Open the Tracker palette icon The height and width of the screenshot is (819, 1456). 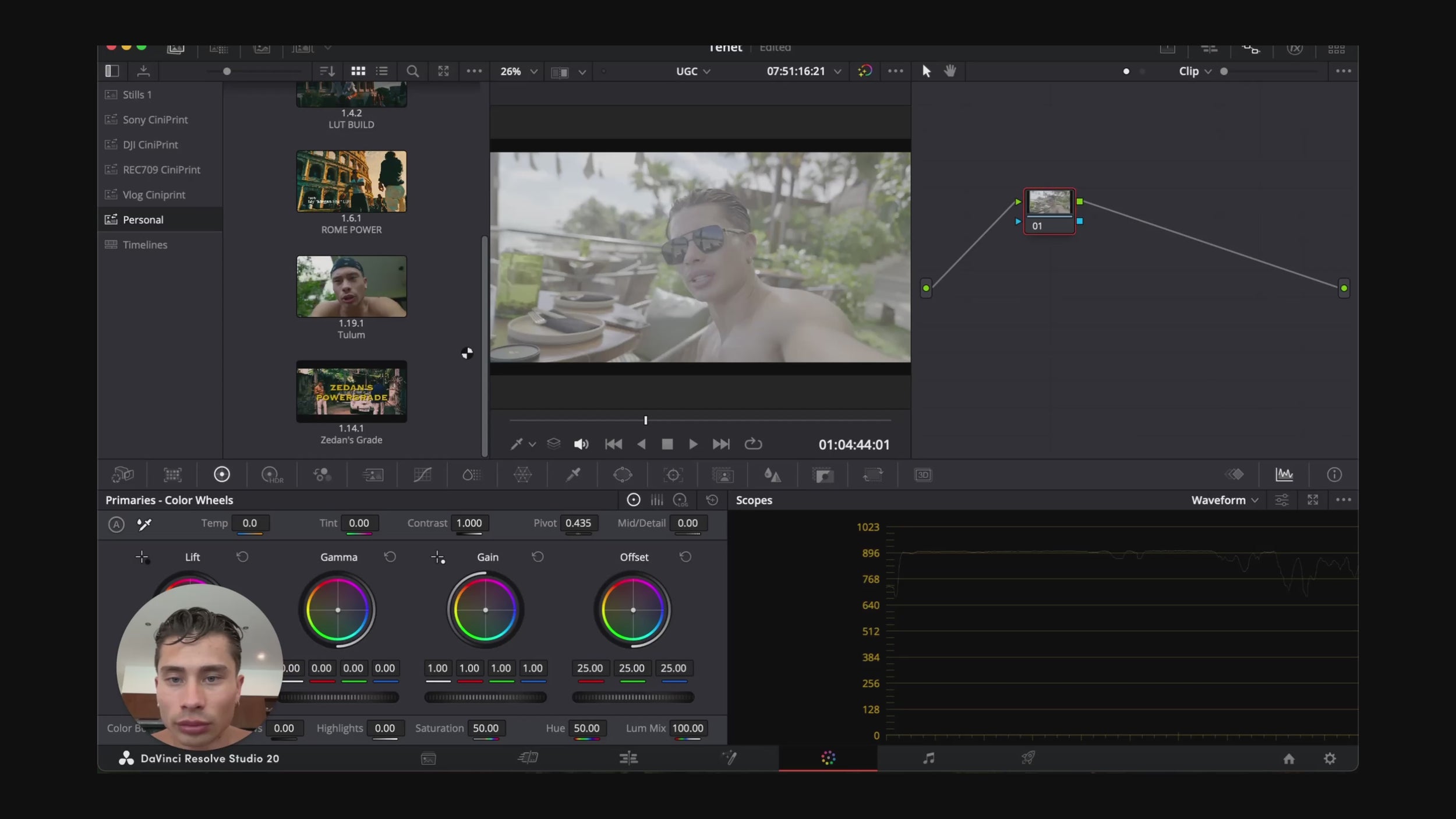click(673, 475)
